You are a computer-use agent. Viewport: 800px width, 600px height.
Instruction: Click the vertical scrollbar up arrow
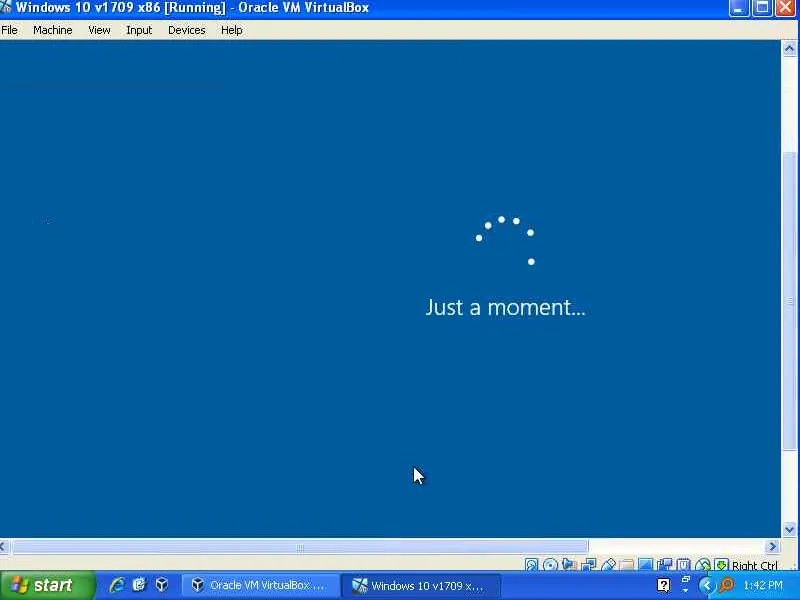[x=789, y=49]
